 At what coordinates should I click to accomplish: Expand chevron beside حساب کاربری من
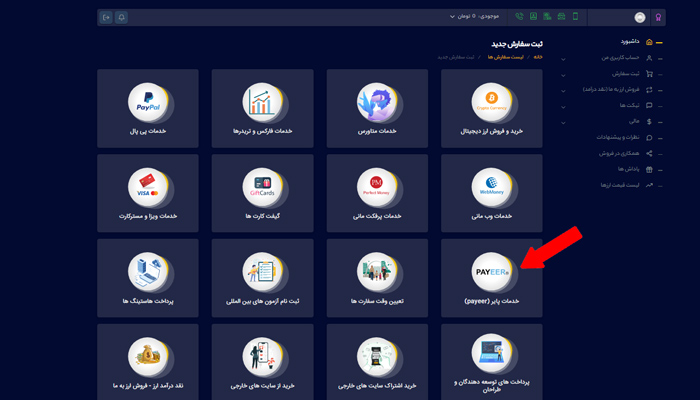click(x=563, y=59)
